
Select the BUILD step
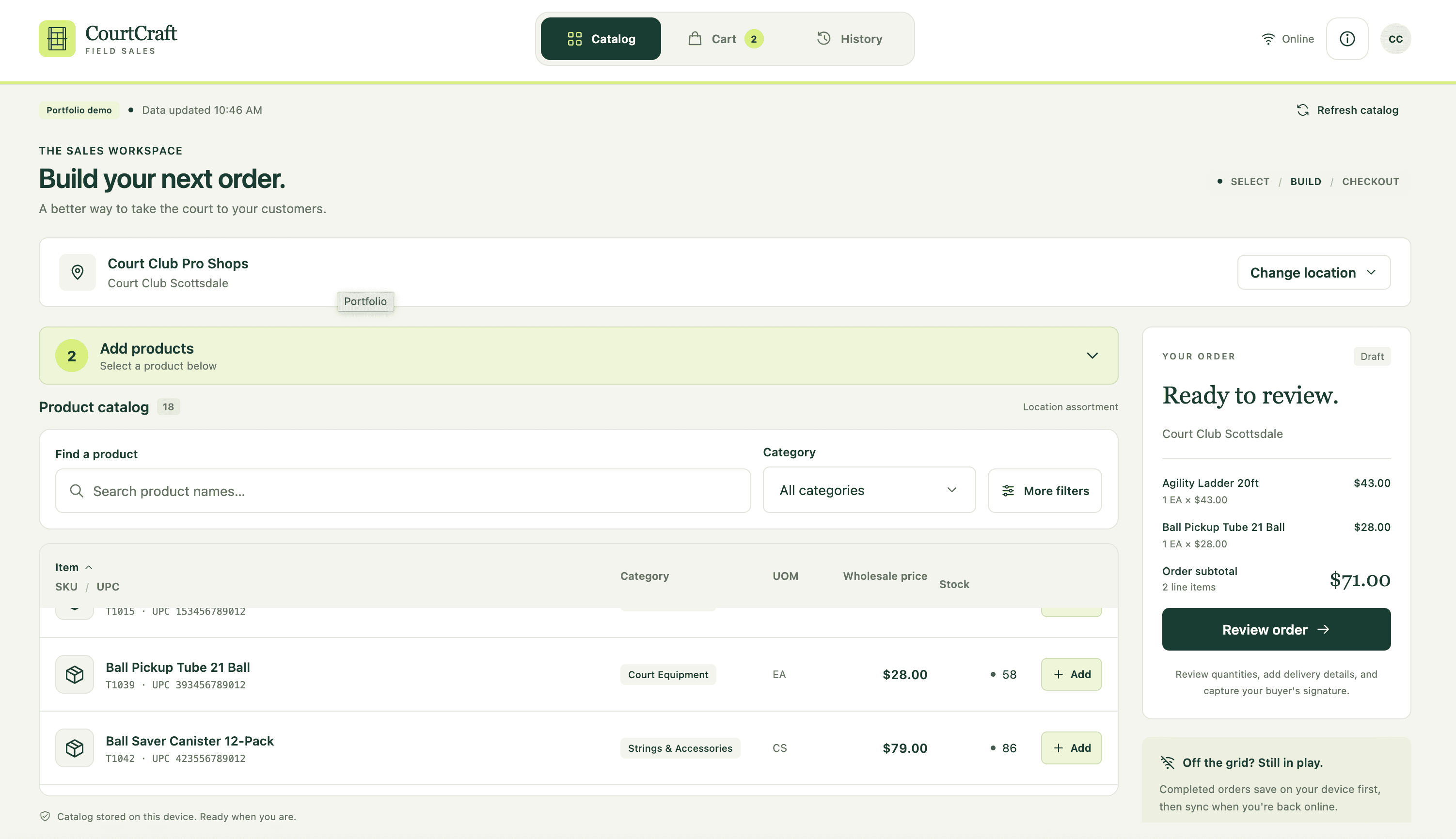coord(1306,182)
